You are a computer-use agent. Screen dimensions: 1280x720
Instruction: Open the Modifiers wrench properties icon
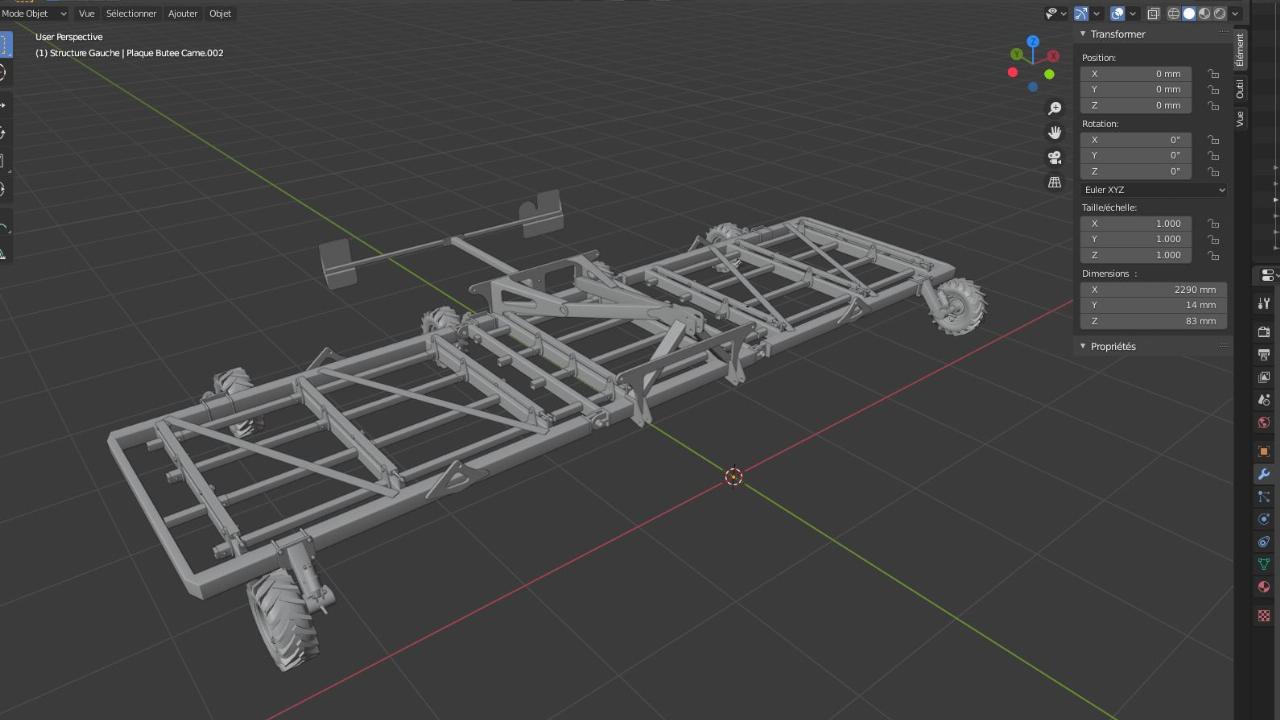tap(1264, 474)
